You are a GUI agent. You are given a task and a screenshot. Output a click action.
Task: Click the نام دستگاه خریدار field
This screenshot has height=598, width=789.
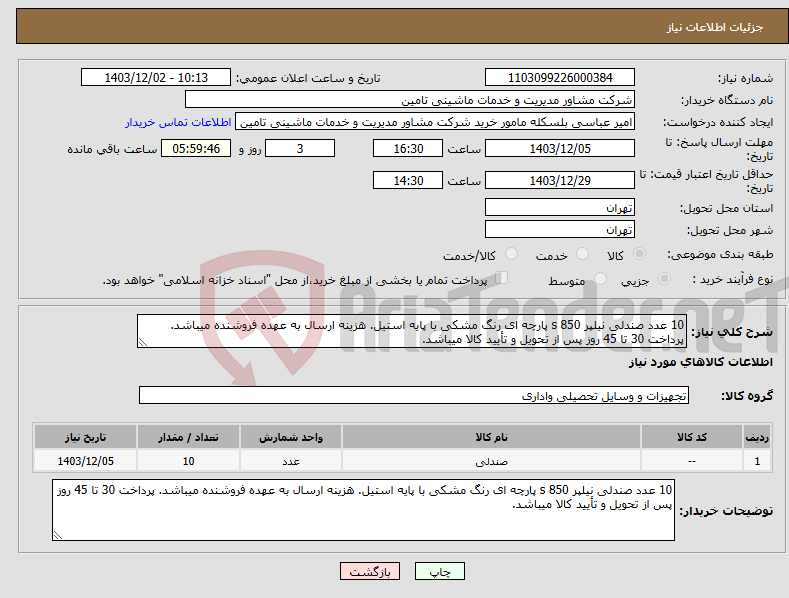coord(410,100)
